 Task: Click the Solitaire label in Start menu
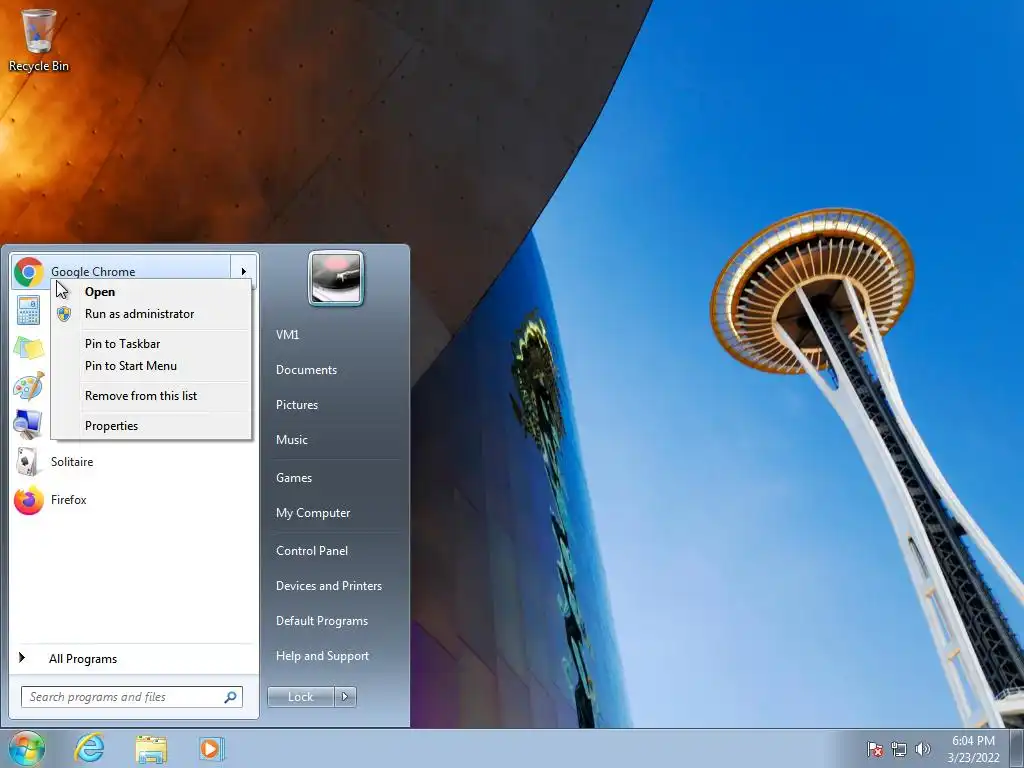coord(72,462)
